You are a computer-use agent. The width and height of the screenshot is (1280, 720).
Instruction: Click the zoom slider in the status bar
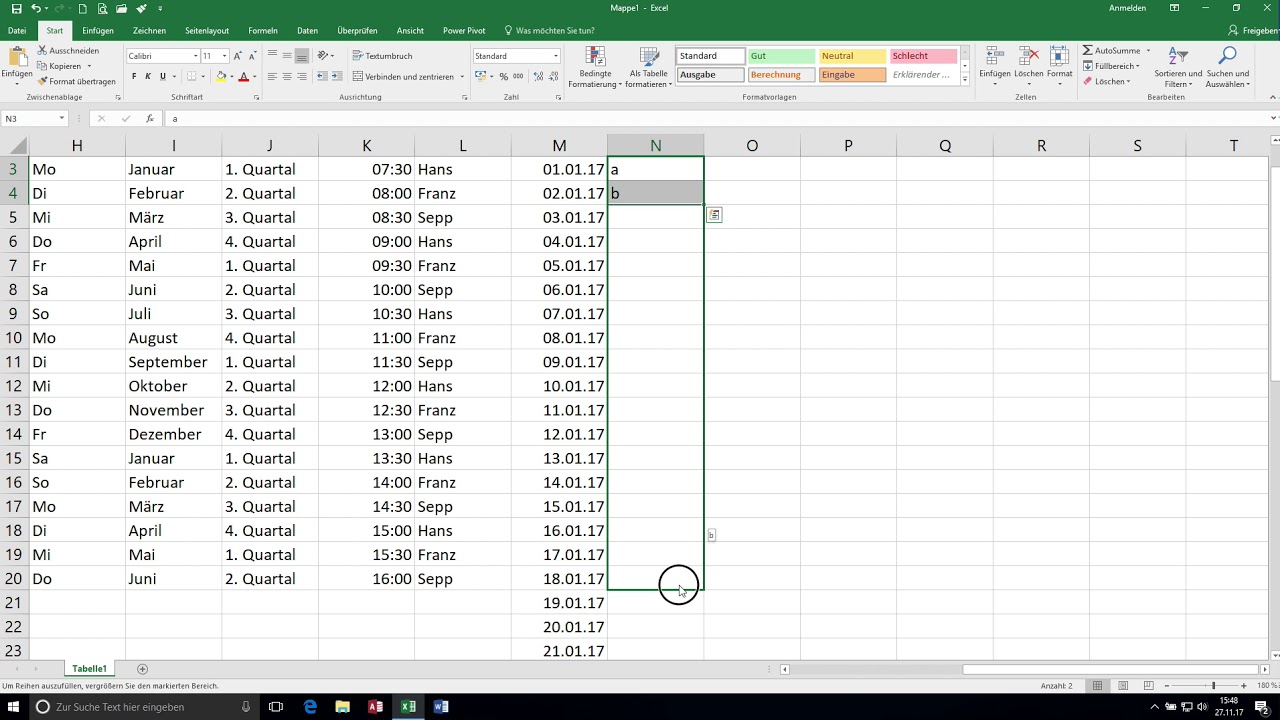pos(1213,685)
